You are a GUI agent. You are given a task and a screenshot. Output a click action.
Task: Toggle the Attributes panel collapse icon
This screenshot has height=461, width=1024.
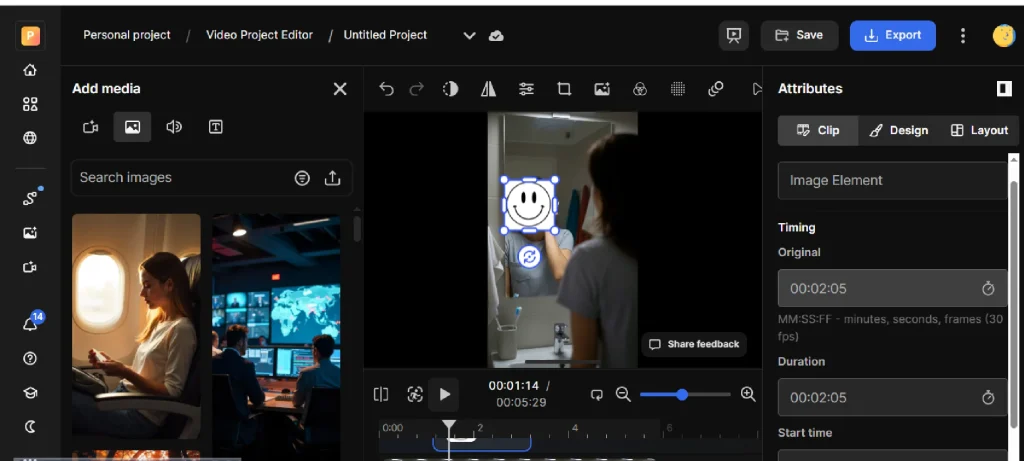coord(1004,89)
